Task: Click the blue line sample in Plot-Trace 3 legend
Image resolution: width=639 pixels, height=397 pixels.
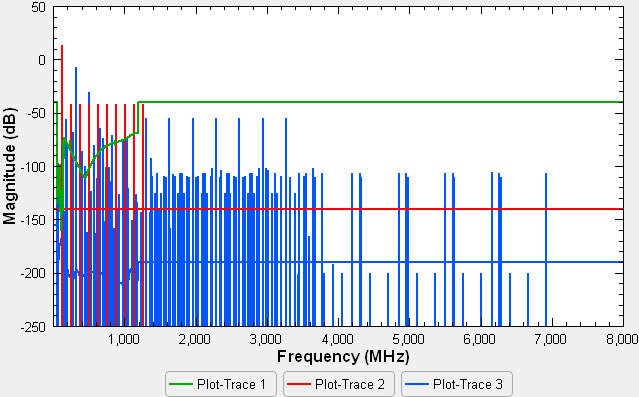Action: click(416, 384)
